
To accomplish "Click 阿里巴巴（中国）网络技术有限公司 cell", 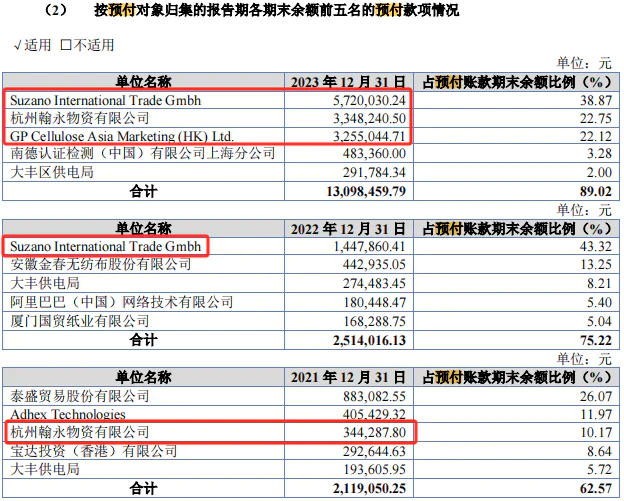I will (120, 301).
